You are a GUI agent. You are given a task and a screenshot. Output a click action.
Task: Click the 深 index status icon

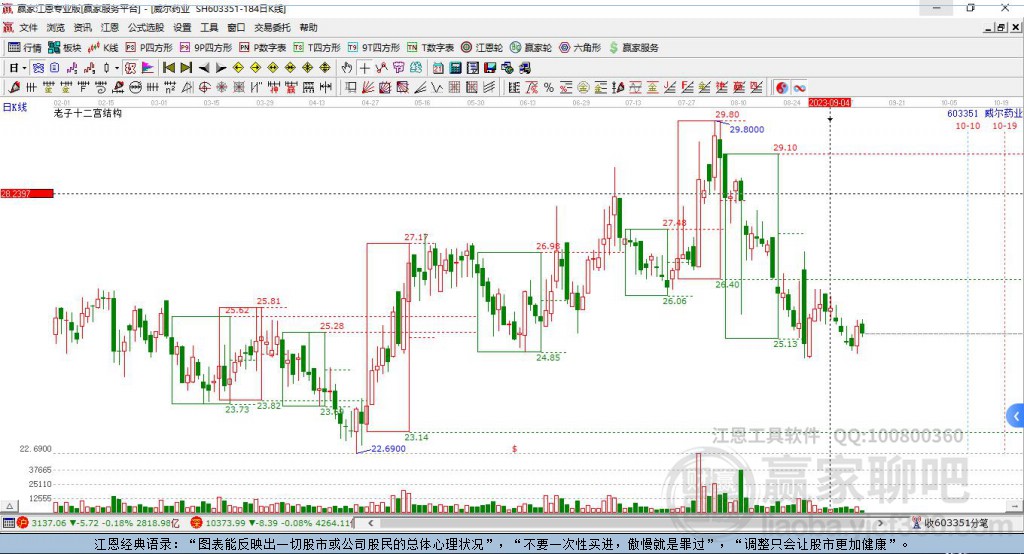(x=197, y=523)
